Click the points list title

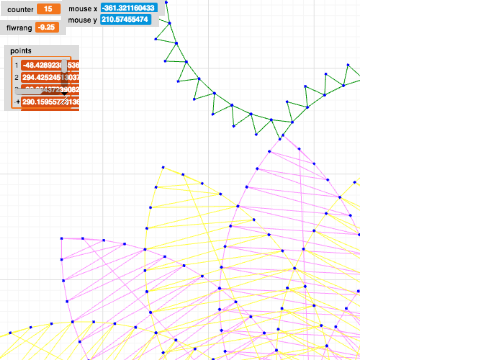pyautogui.click(x=21, y=51)
